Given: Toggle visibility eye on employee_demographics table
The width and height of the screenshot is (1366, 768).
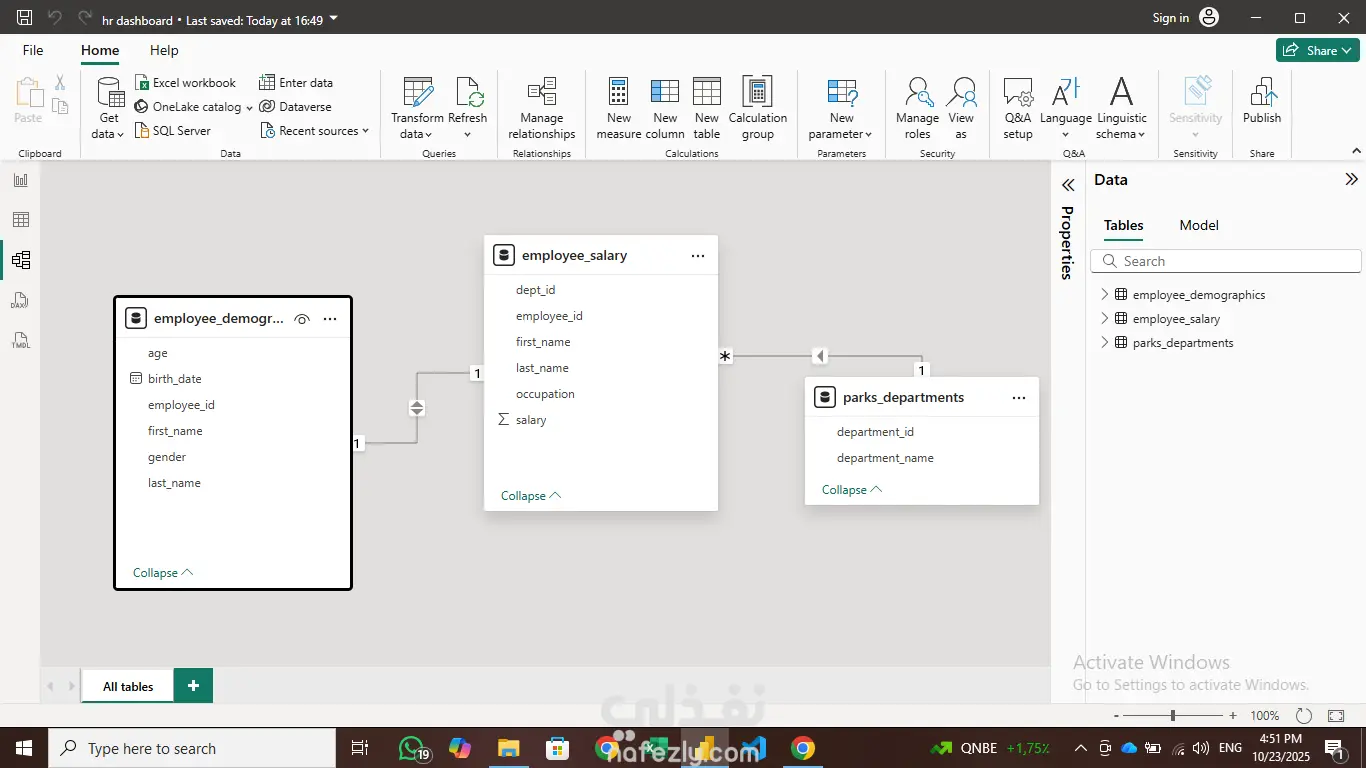Looking at the screenshot, I should click(302, 319).
